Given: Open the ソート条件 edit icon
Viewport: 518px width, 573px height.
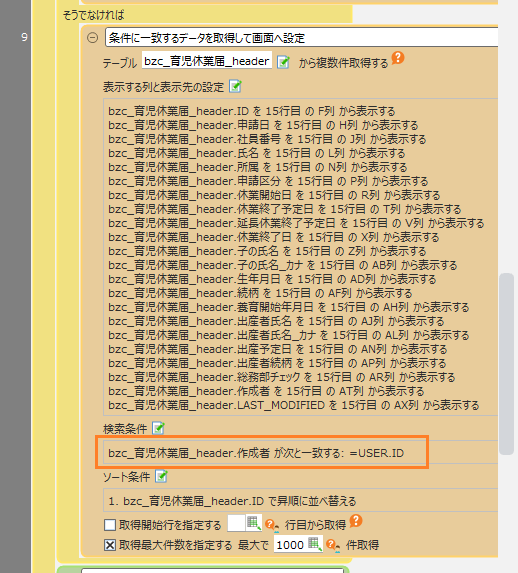Looking at the screenshot, I should point(161,476).
